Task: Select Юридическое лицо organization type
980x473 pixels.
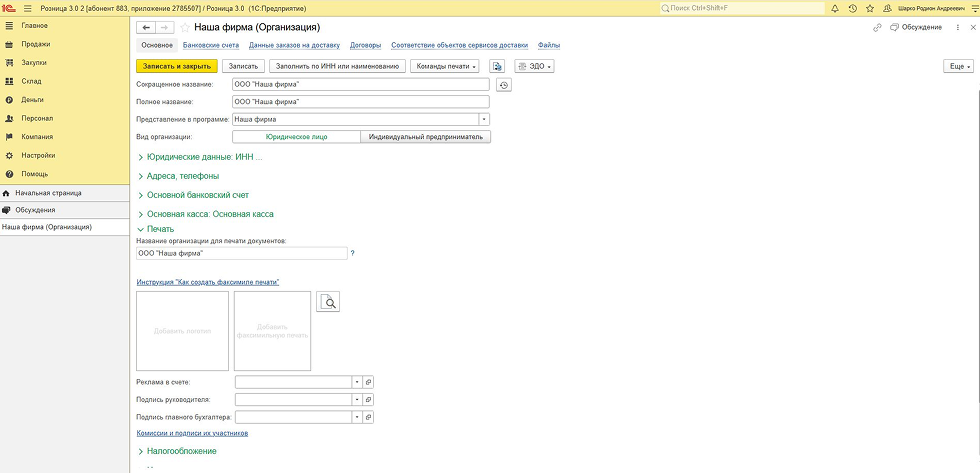Action: pyautogui.click(x=296, y=136)
